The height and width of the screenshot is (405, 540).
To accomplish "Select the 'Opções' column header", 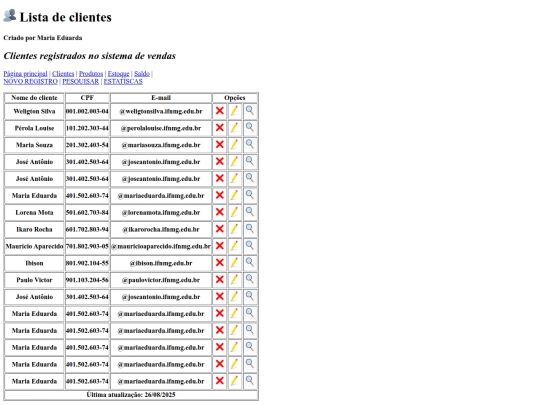I will coord(235,98).
